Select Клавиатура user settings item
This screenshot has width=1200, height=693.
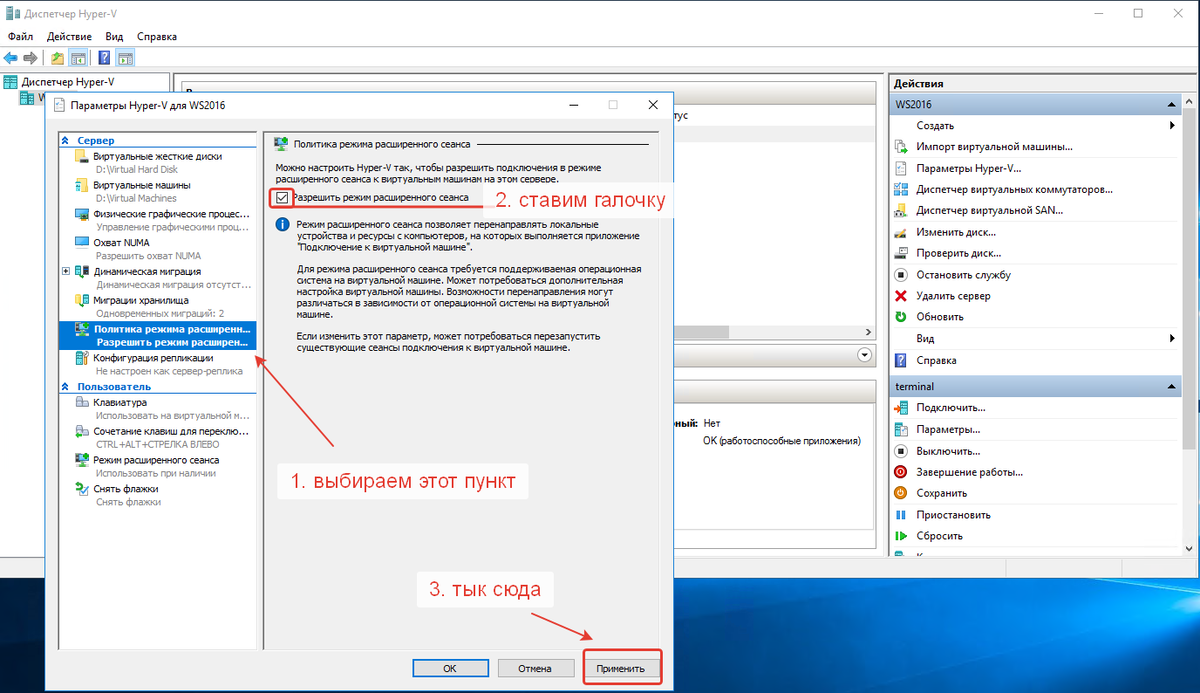tap(119, 403)
